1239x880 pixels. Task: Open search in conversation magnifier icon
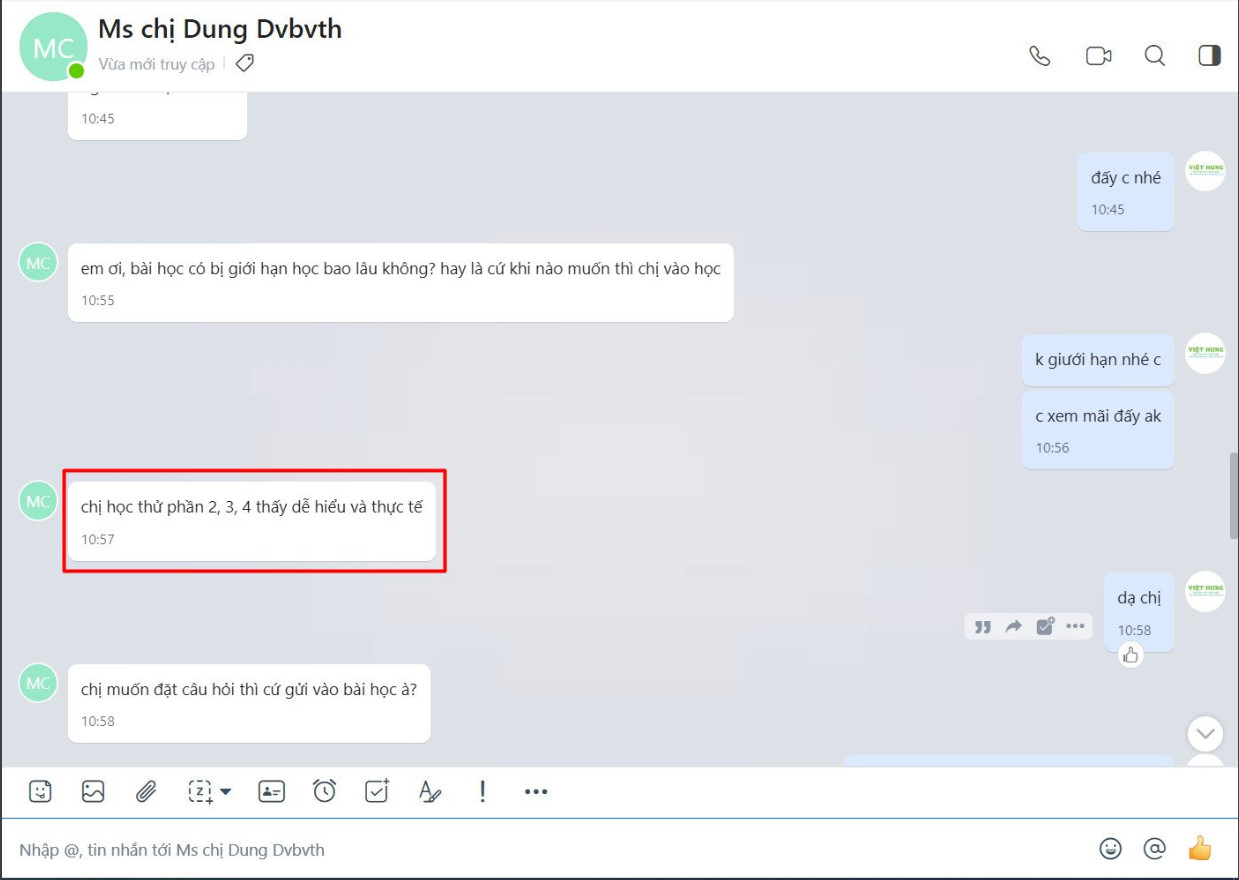point(1155,56)
